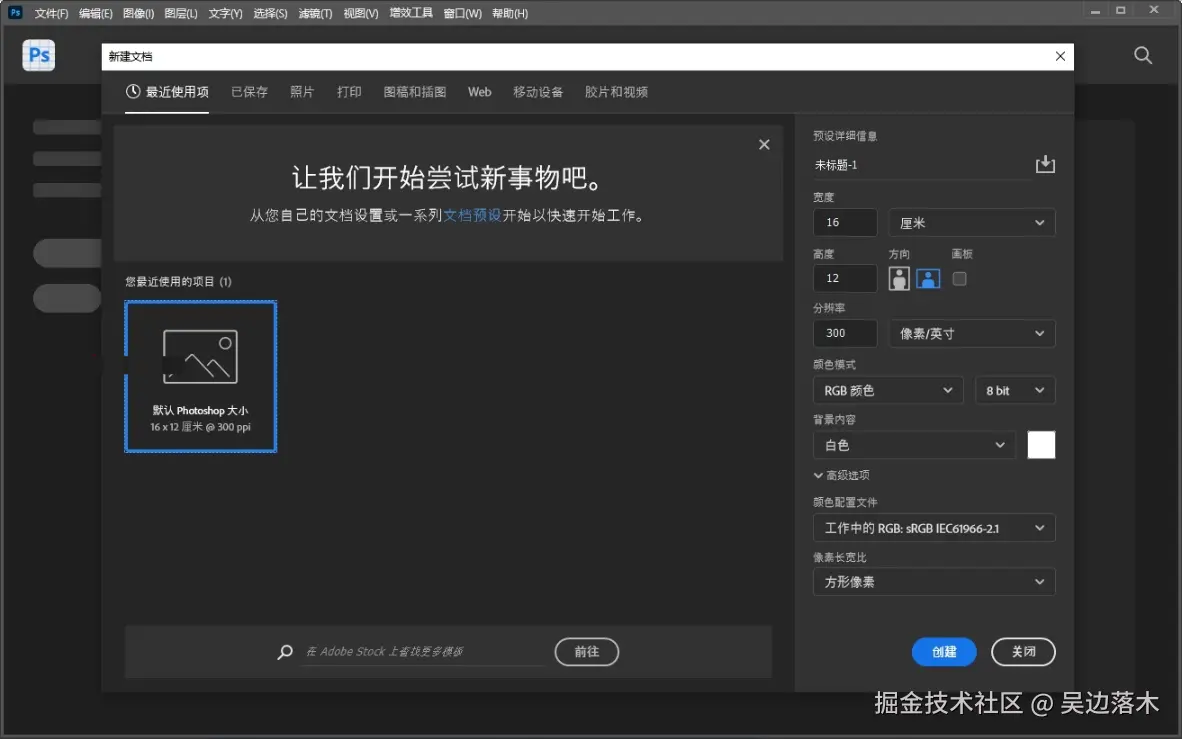The width and height of the screenshot is (1182, 739).
Task: Switch to the 图稿和插图 tab
Action: pyautogui.click(x=415, y=92)
